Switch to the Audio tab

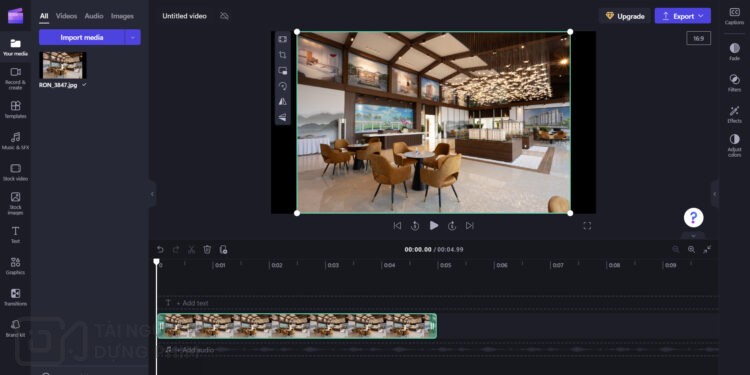pos(94,16)
